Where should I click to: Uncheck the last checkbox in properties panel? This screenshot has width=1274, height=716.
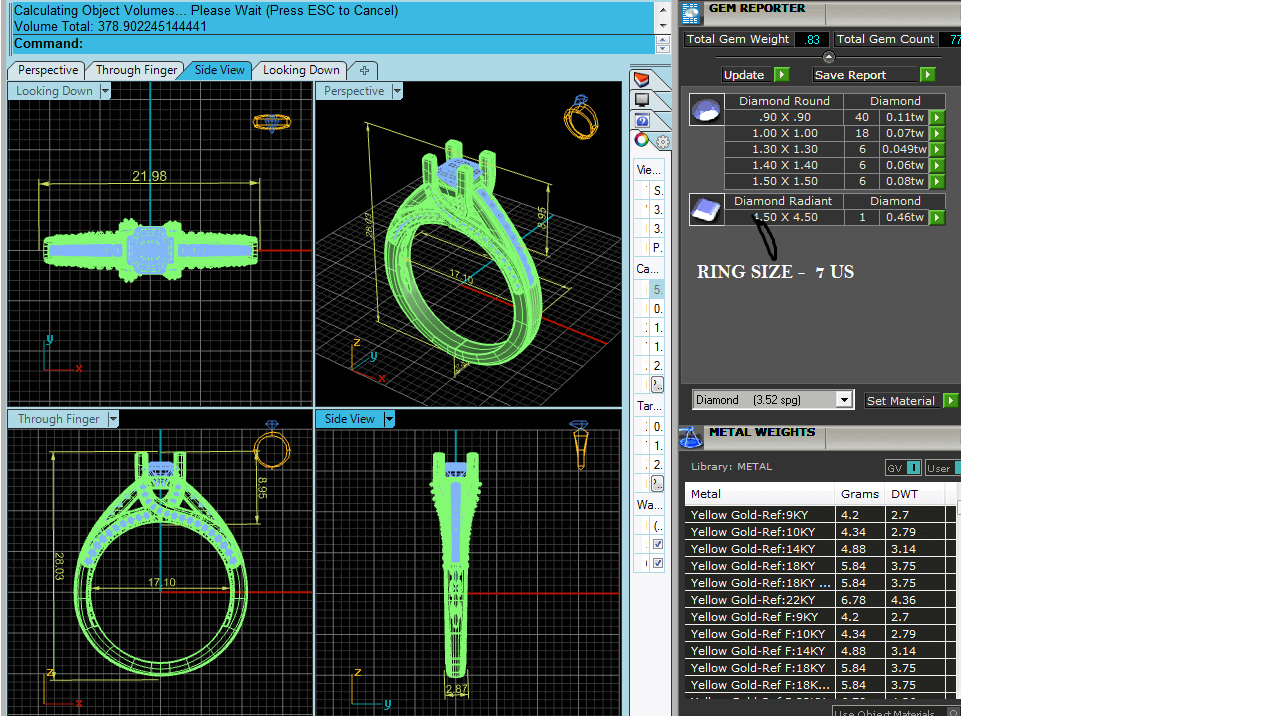(658, 563)
